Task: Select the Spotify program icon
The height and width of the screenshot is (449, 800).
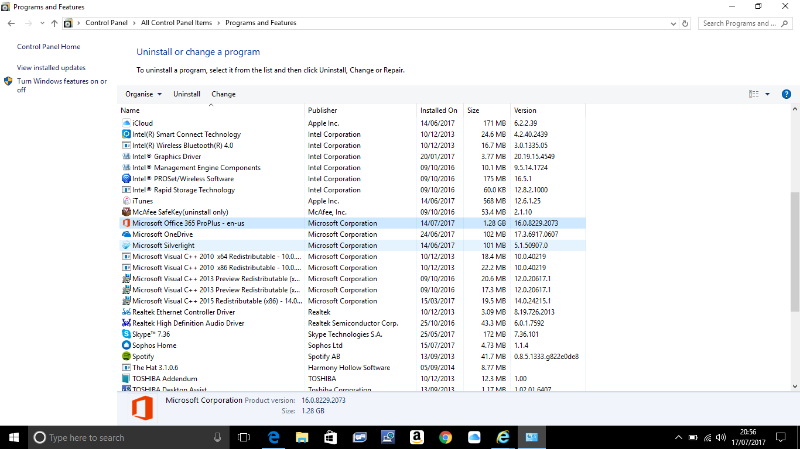Action: tap(126, 356)
